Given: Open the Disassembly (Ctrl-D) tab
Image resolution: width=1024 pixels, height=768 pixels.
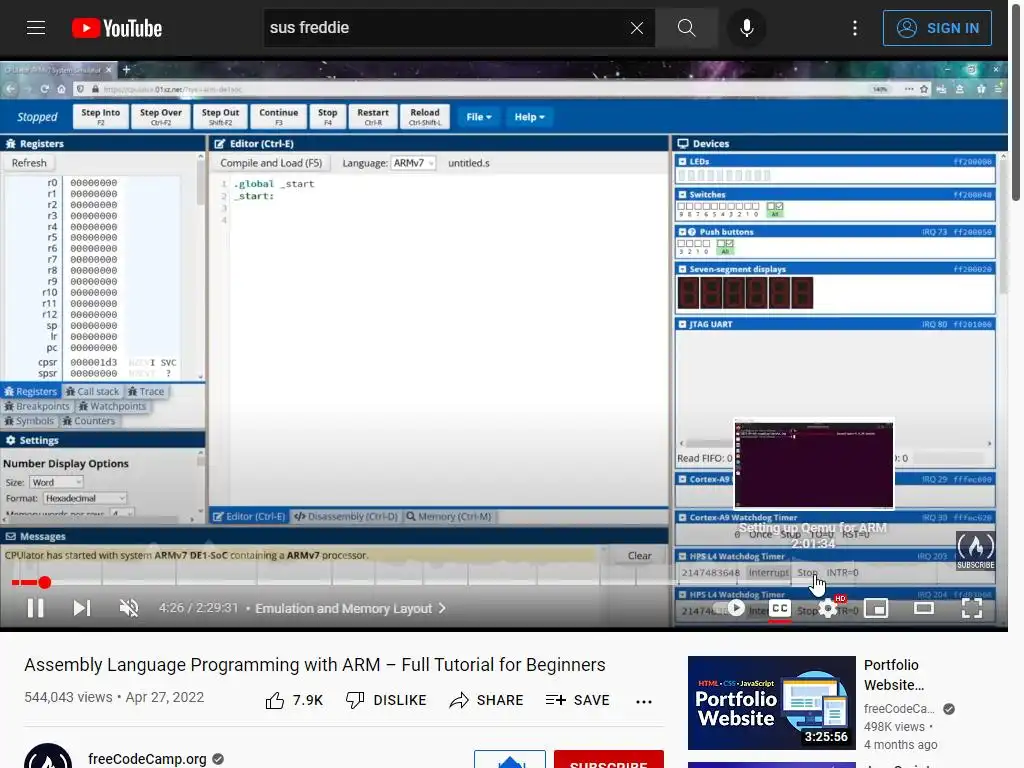Looking at the screenshot, I should (x=345, y=516).
